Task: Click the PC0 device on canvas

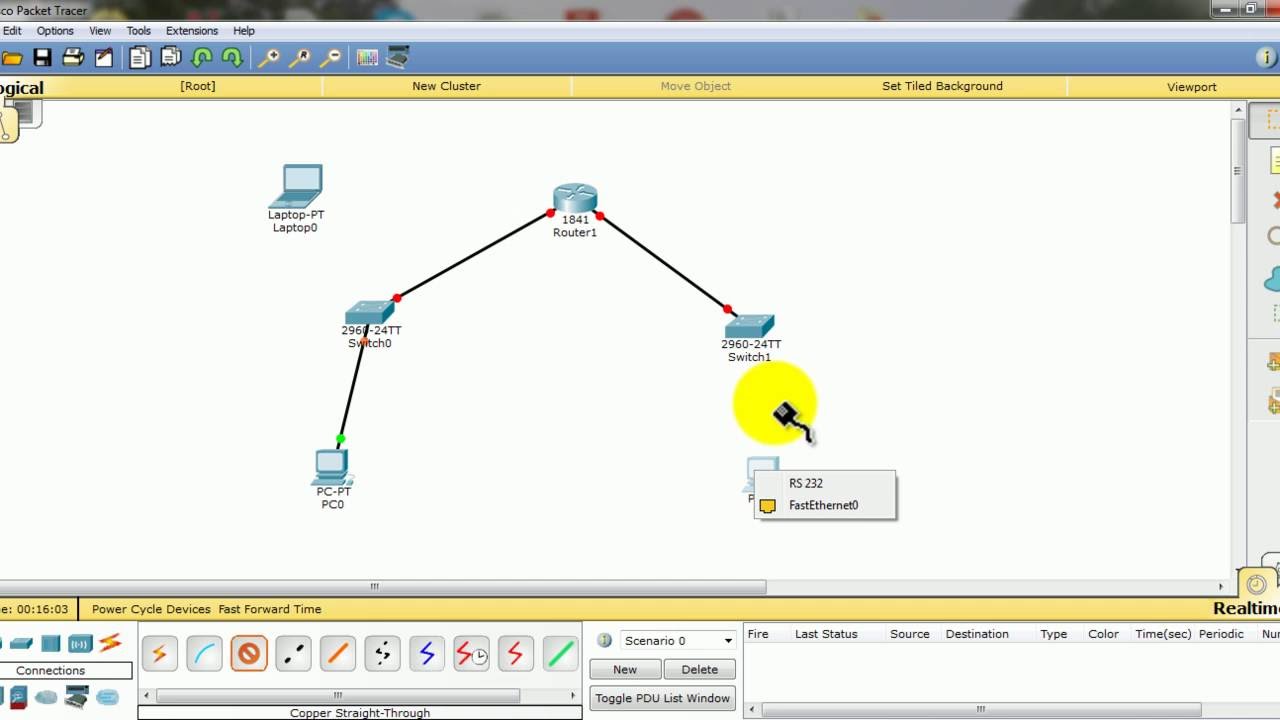Action: 331,466
